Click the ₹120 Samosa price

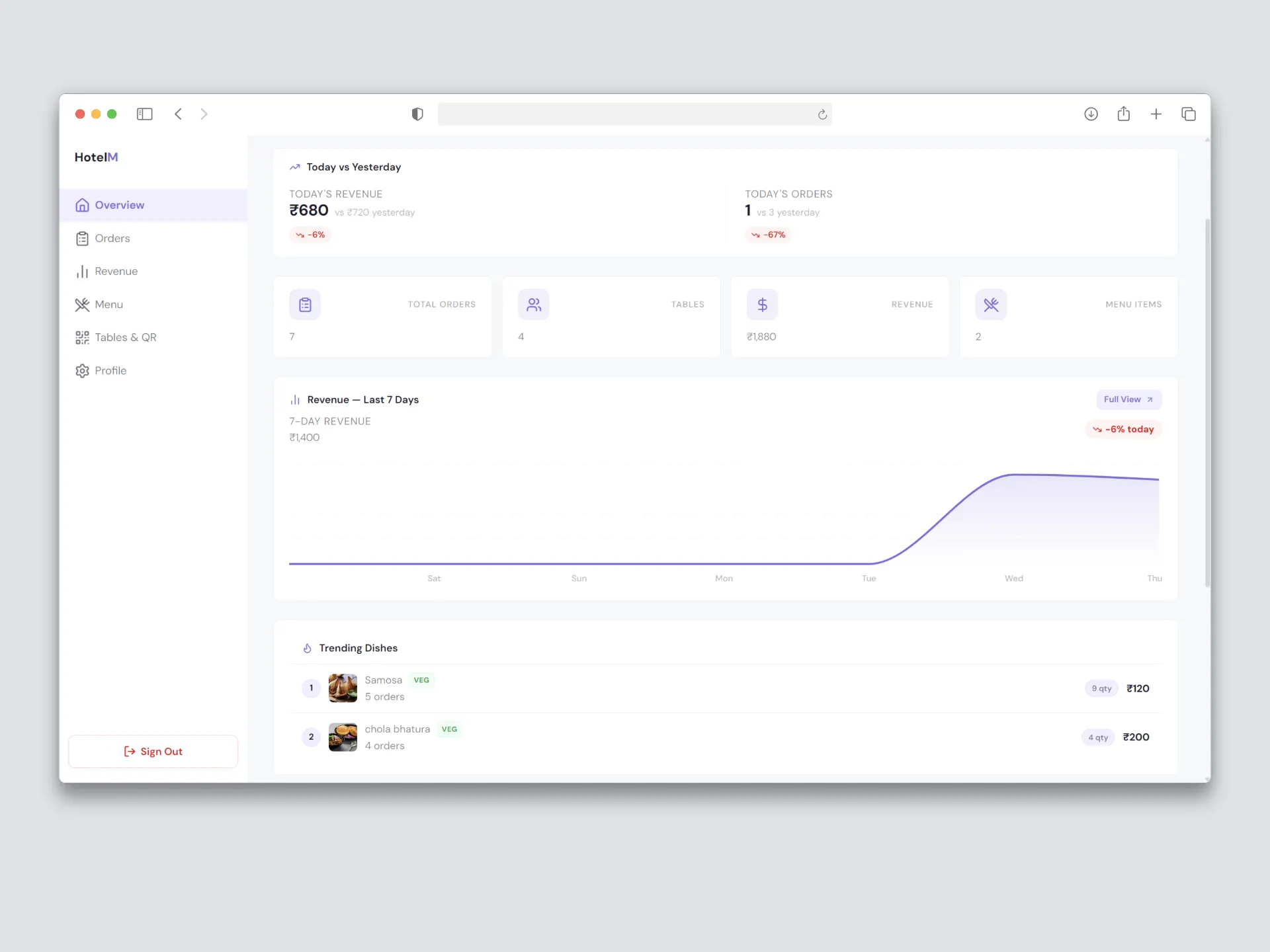point(1138,688)
